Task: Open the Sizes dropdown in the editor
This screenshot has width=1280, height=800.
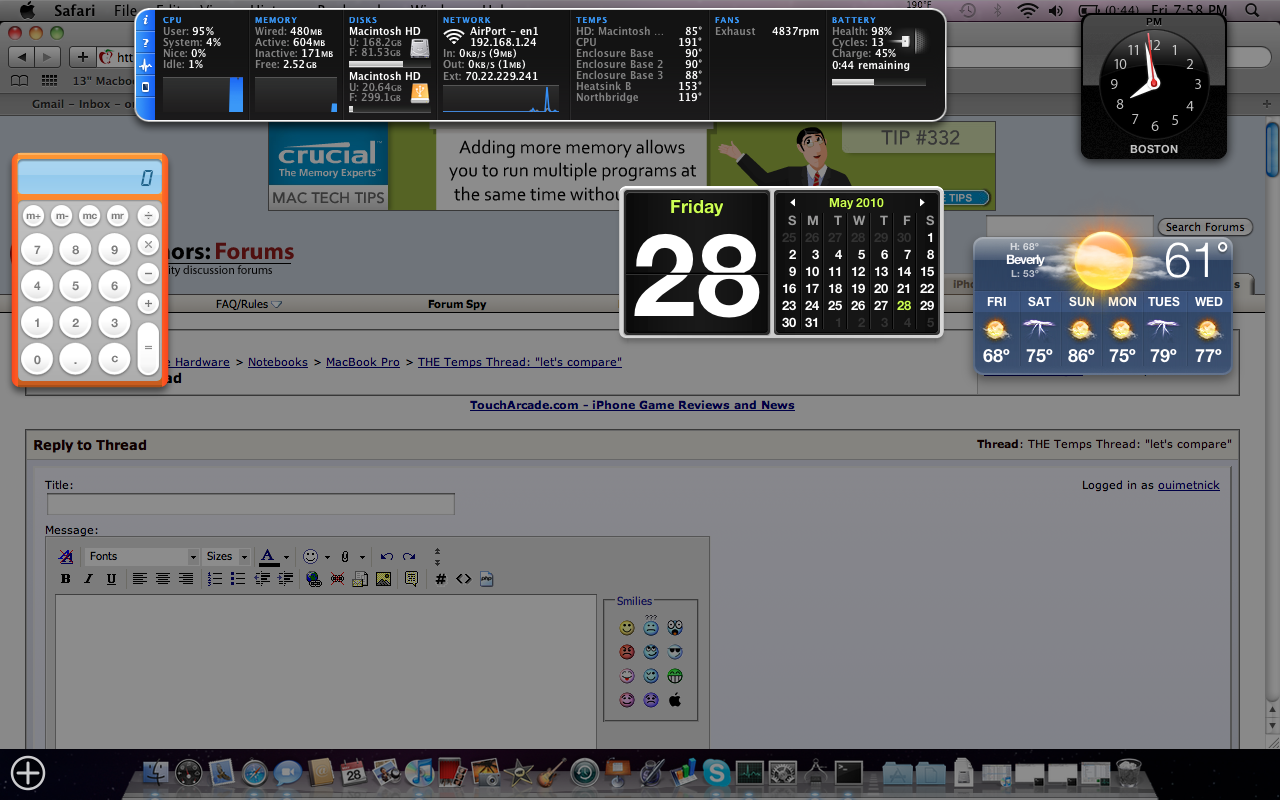Action: (x=225, y=556)
